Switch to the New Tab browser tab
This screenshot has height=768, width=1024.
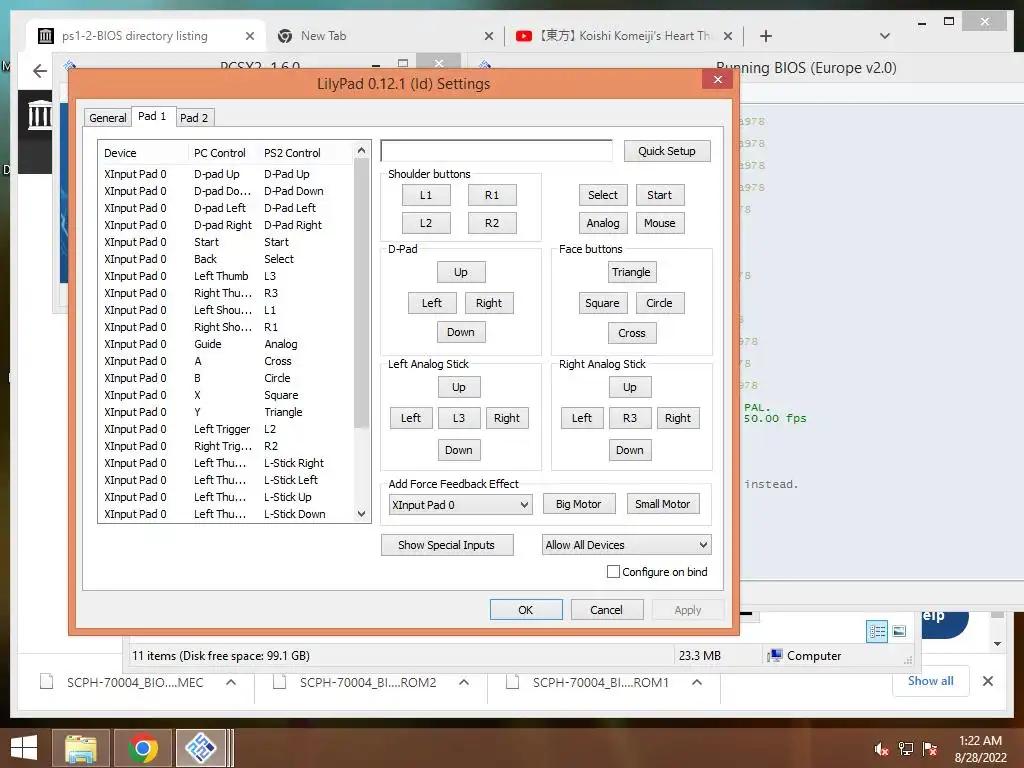point(385,36)
